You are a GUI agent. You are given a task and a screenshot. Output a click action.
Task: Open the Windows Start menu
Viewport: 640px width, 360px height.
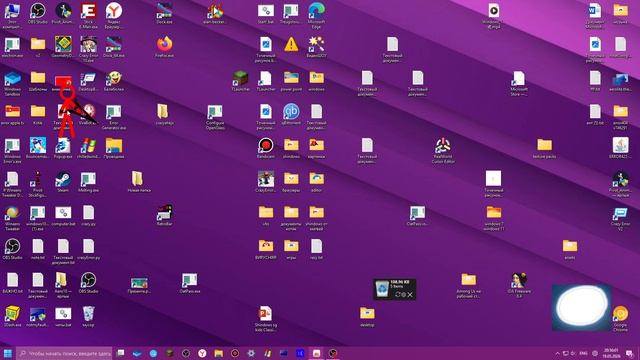click(7, 353)
